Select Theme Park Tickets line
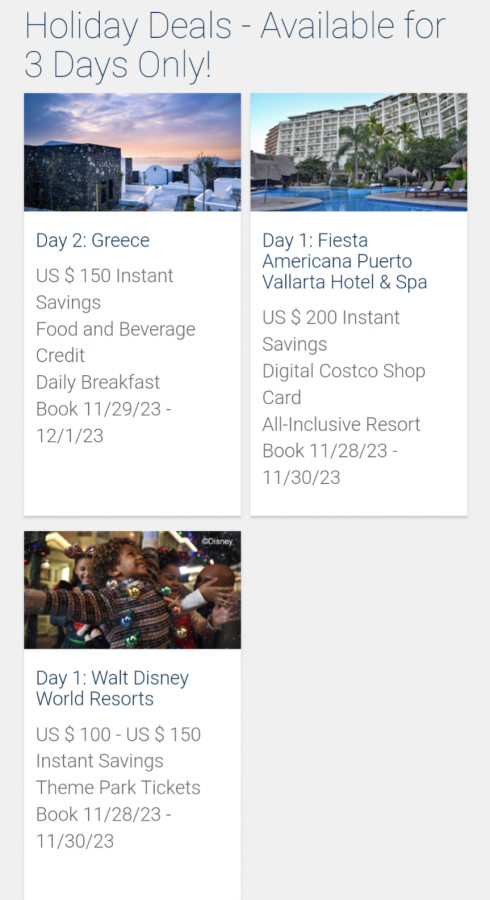Screen dimensions: 490x900 pyautogui.click(x=118, y=788)
